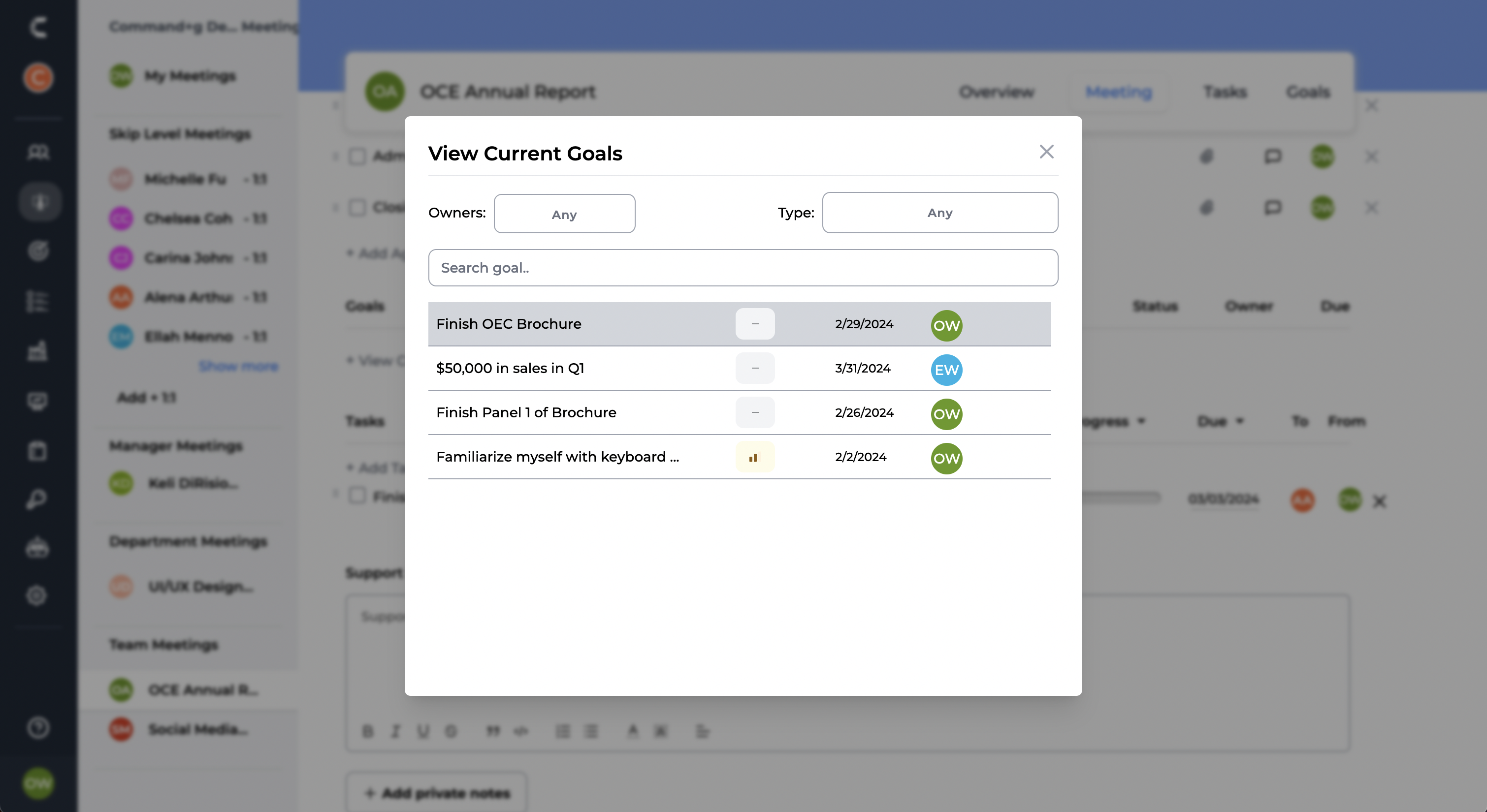Image resolution: width=1487 pixels, height=812 pixels.
Task: Switch to the Tasks tab
Action: tap(1225, 92)
